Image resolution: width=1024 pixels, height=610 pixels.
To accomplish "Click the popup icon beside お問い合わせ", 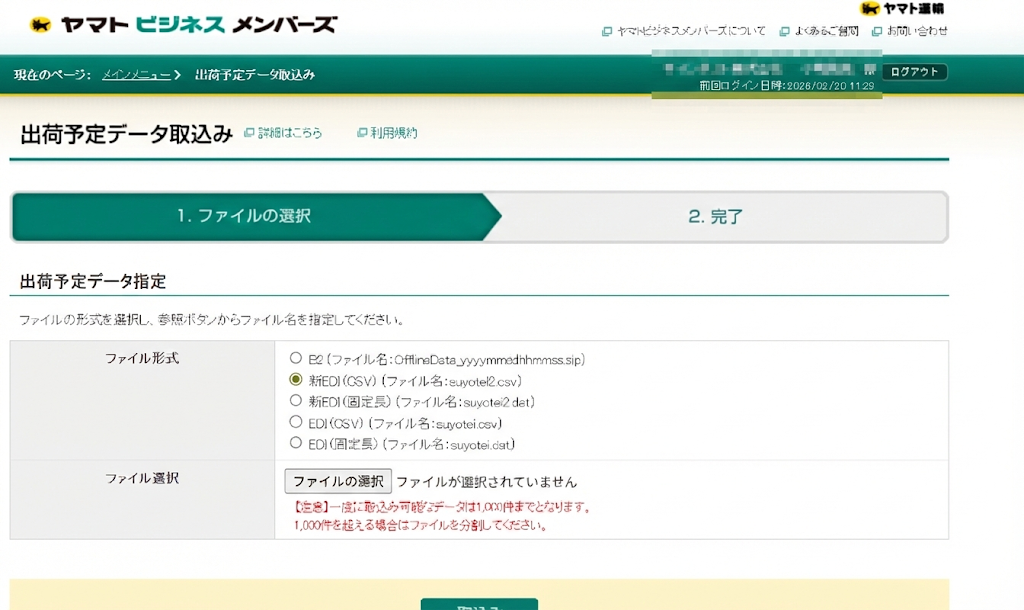I will (877, 32).
